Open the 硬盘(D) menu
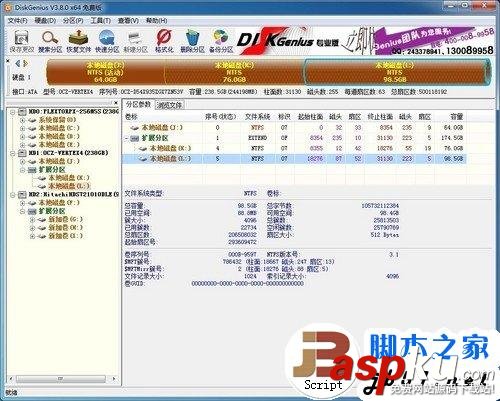This screenshot has height=401, width=500. click(45, 21)
